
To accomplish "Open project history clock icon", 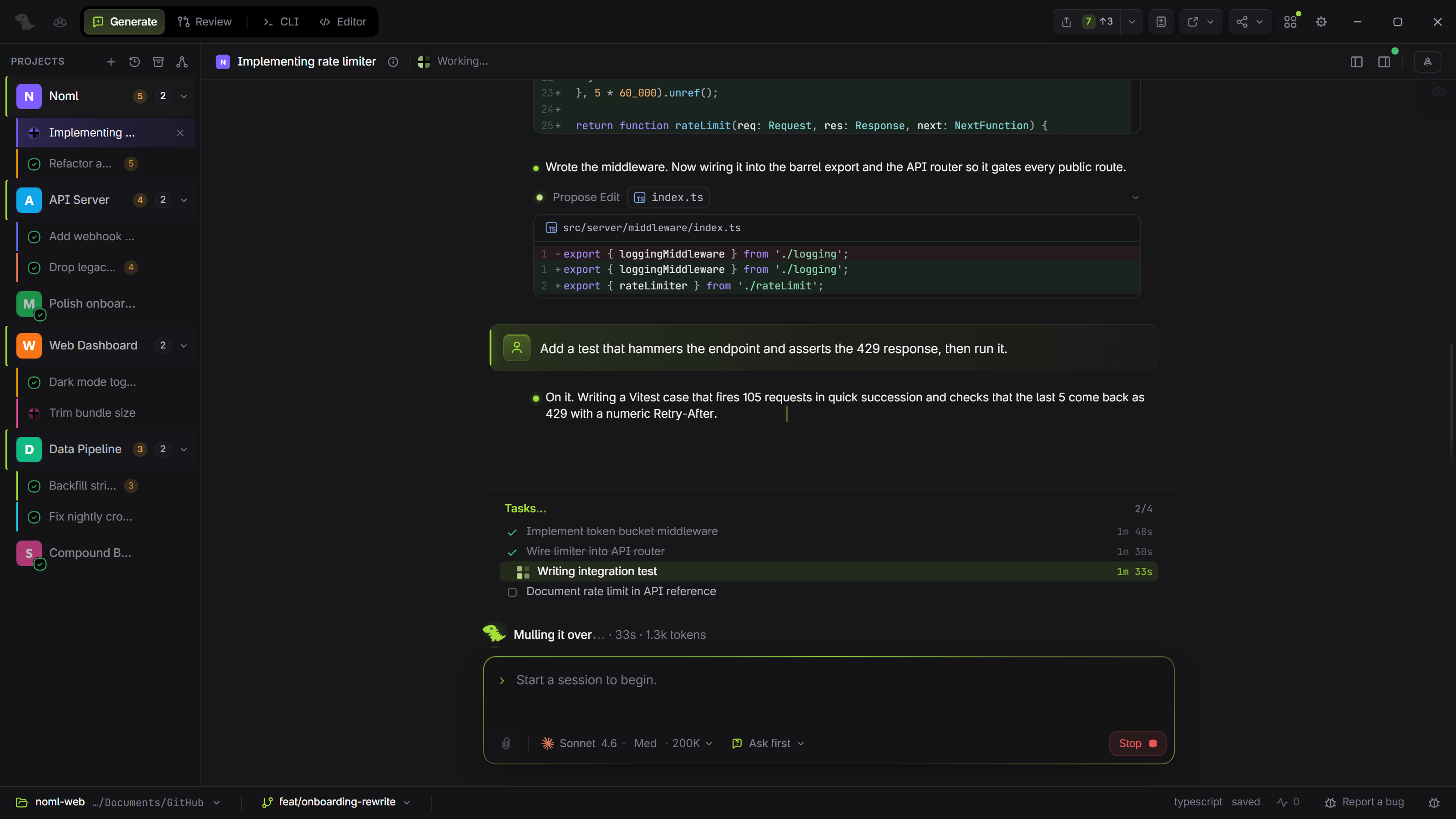I will click(x=135, y=61).
